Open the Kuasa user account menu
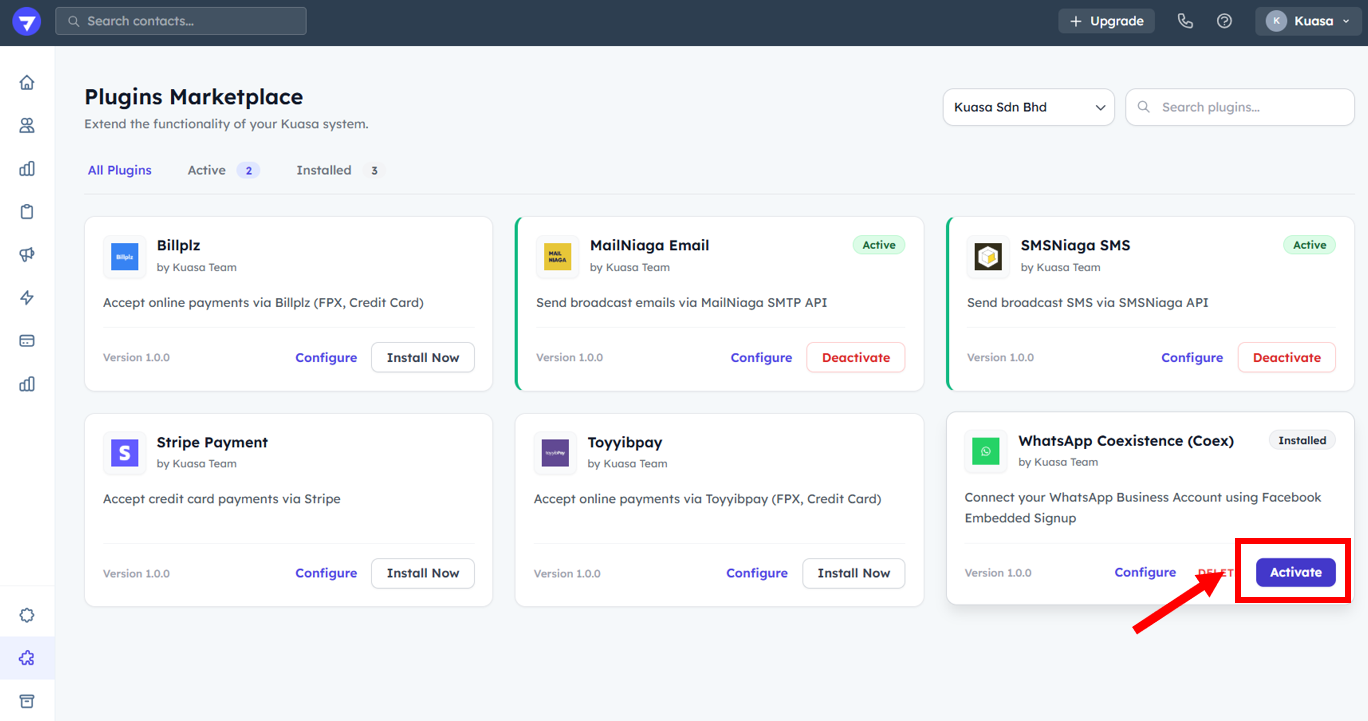The height and width of the screenshot is (721, 1368). coord(1308,21)
